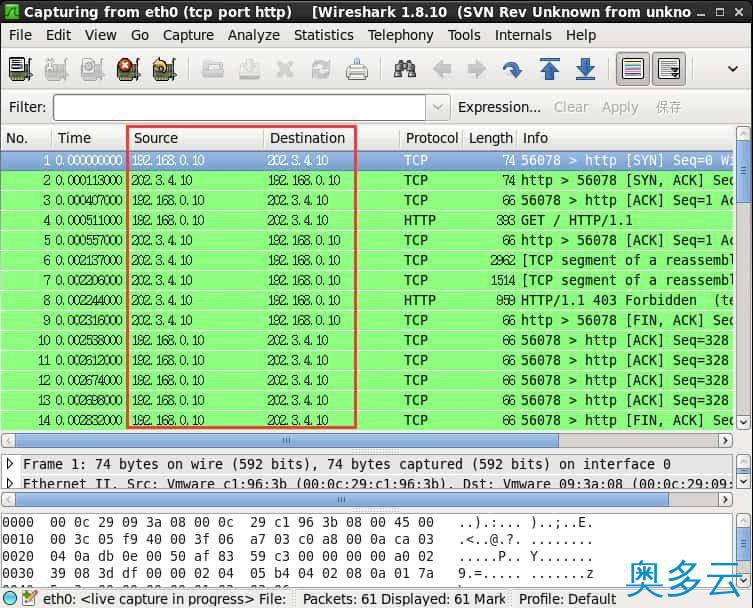Click the reload capture file icon
Viewport: 753px width, 608px height.
tap(321, 69)
